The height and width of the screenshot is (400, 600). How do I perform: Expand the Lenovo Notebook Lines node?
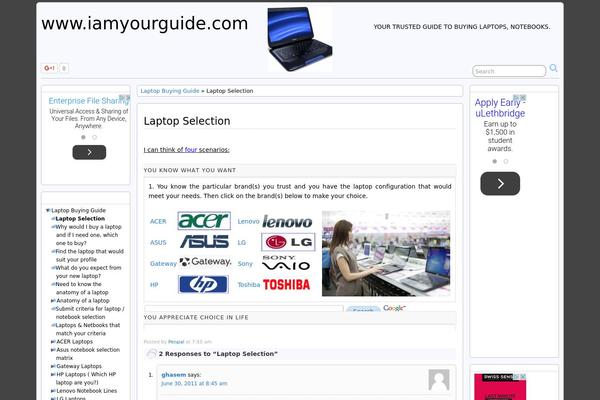coord(53,391)
